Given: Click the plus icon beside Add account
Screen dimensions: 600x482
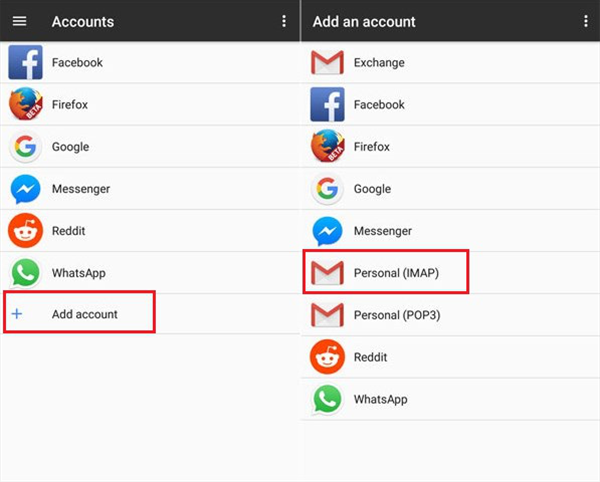Looking at the screenshot, I should [x=17, y=314].
